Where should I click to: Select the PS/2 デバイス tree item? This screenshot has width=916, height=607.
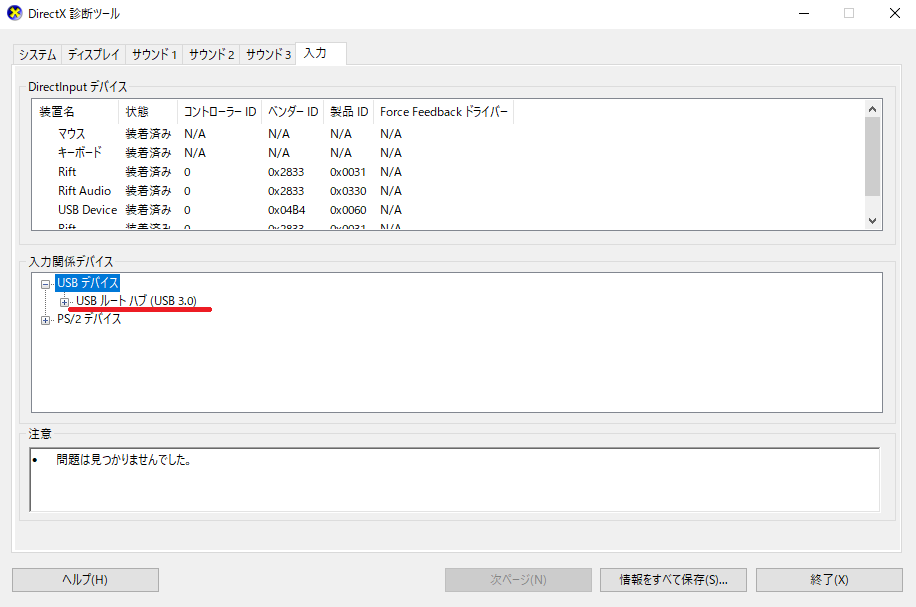[89, 319]
